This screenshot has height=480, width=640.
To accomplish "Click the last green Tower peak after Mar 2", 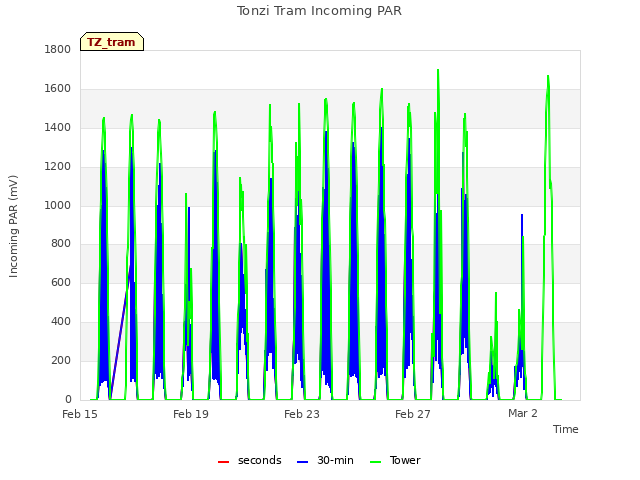I will (548, 76).
